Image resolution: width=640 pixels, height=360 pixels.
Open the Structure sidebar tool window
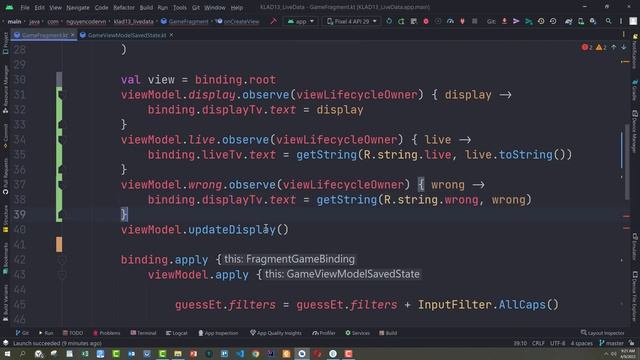click(x=5, y=218)
